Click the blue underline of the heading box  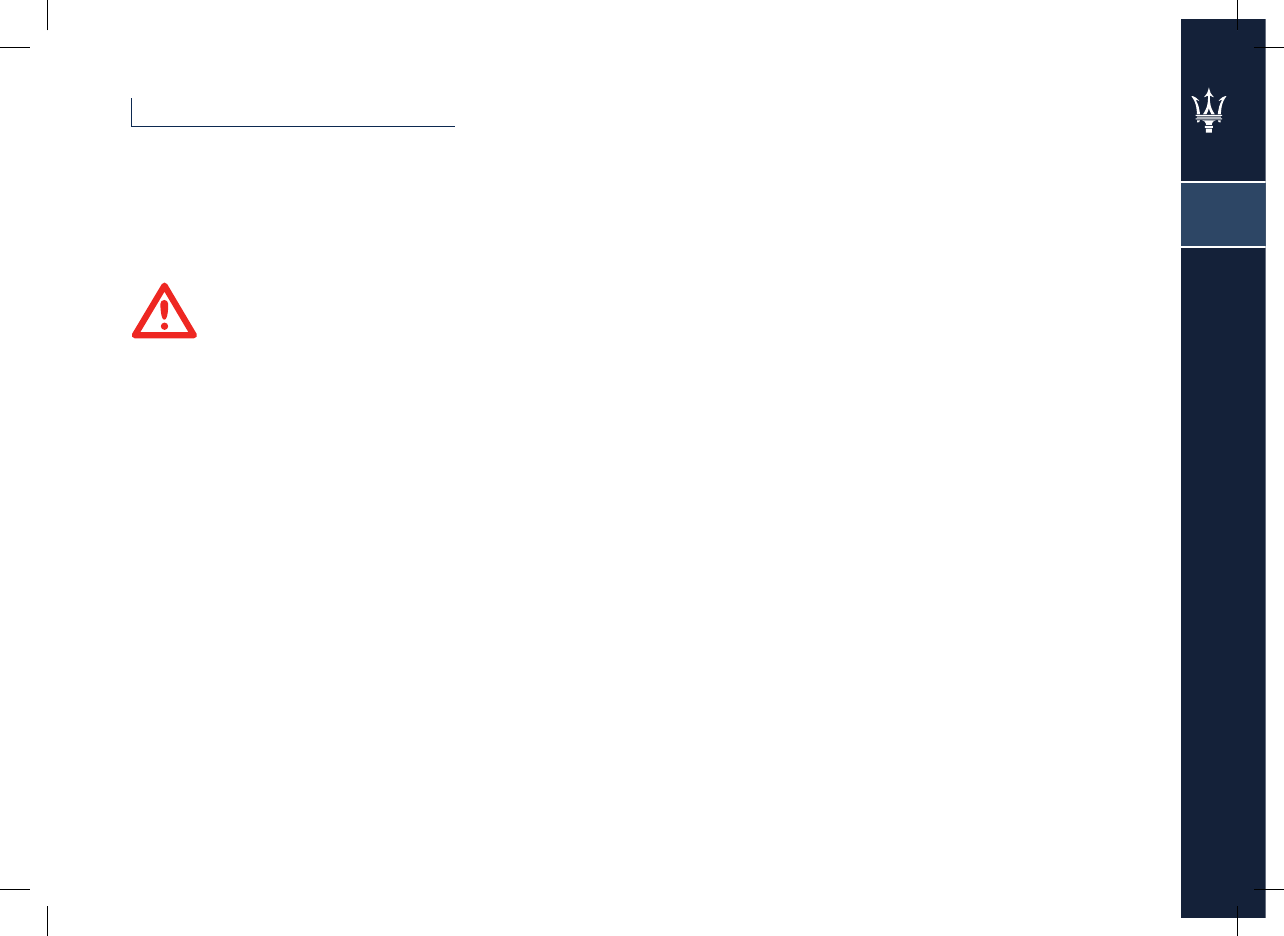point(293,126)
